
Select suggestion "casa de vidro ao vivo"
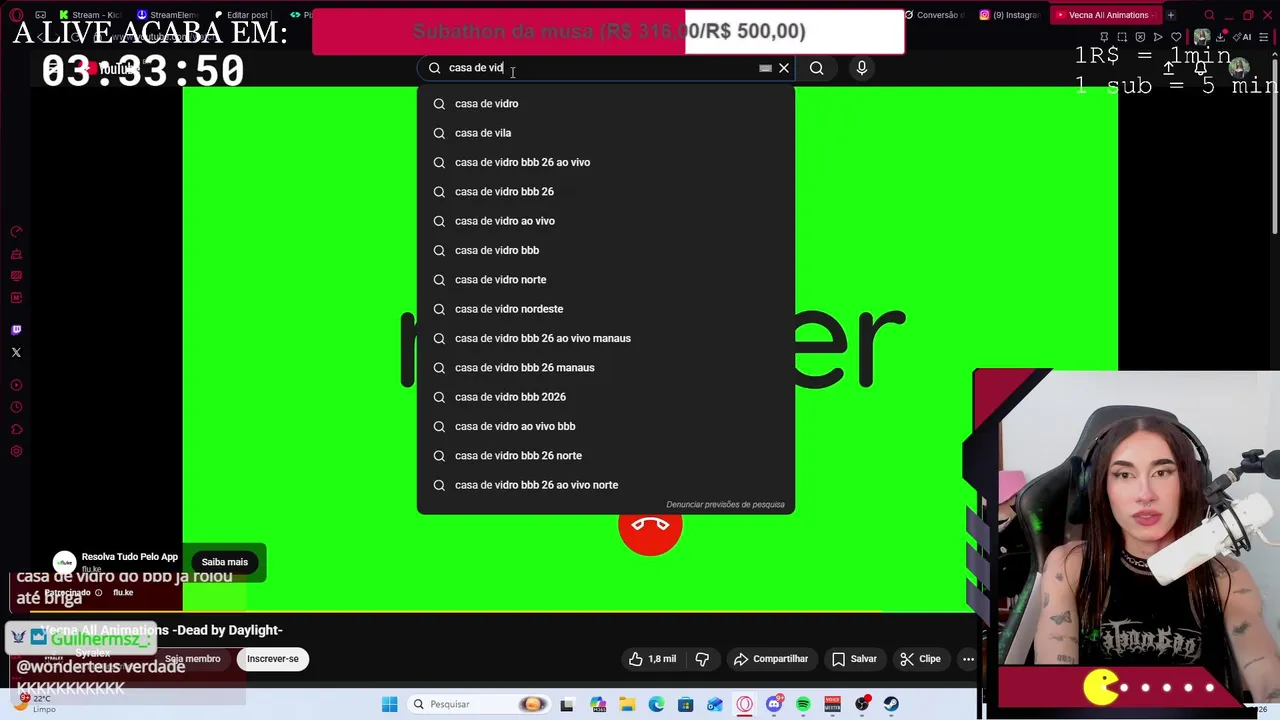(606, 221)
